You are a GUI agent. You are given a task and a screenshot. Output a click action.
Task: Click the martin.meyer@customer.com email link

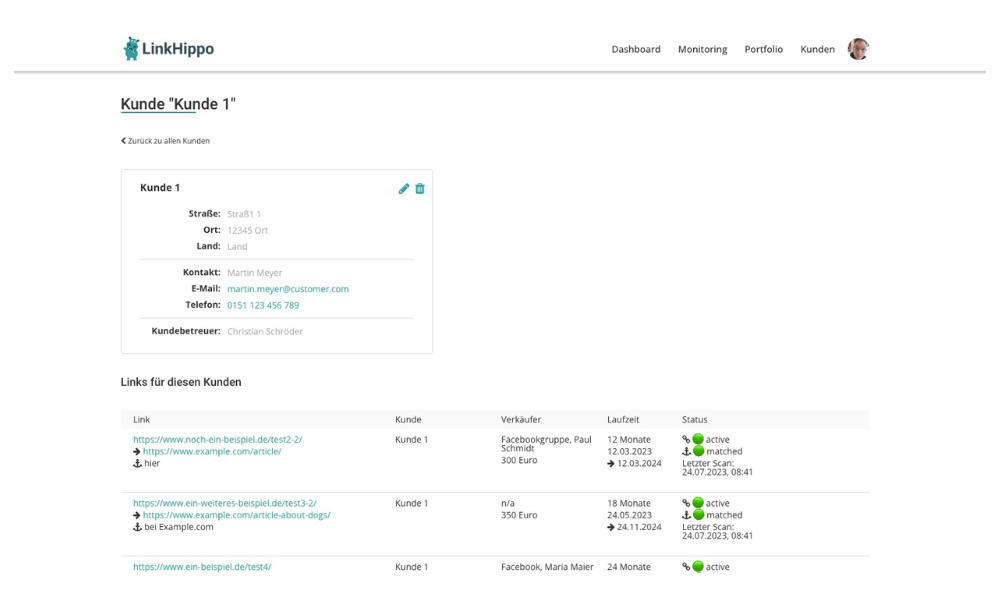(287, 289)
